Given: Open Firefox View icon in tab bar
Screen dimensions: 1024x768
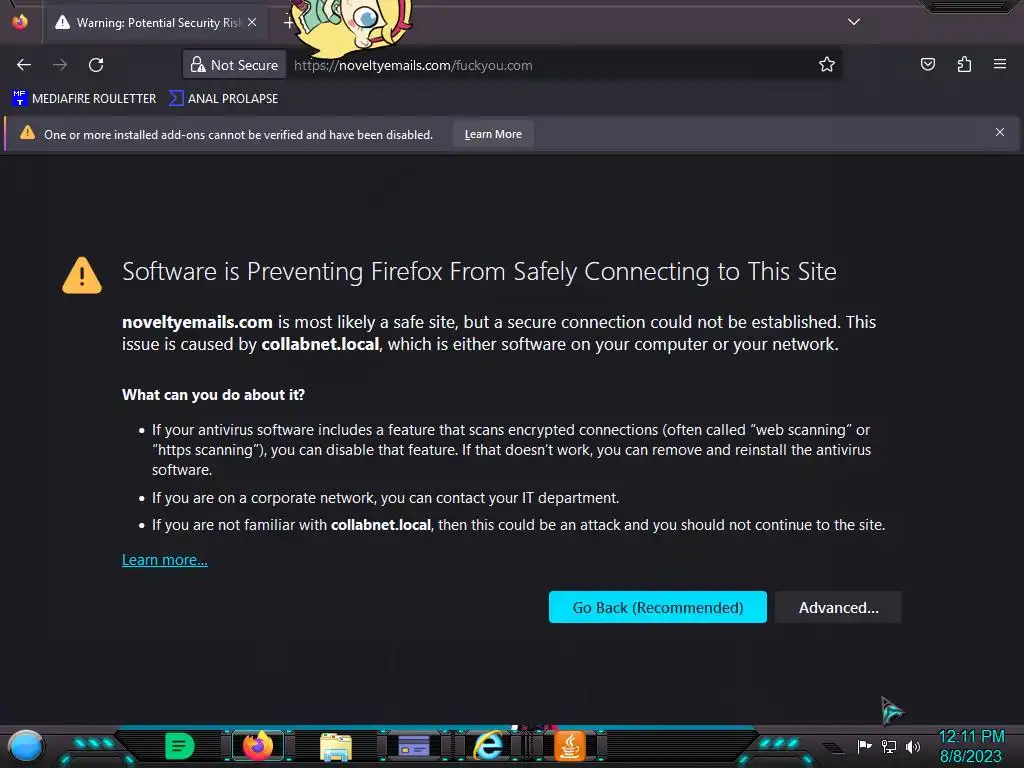Looking at the screenshot, I should point(20,22).
